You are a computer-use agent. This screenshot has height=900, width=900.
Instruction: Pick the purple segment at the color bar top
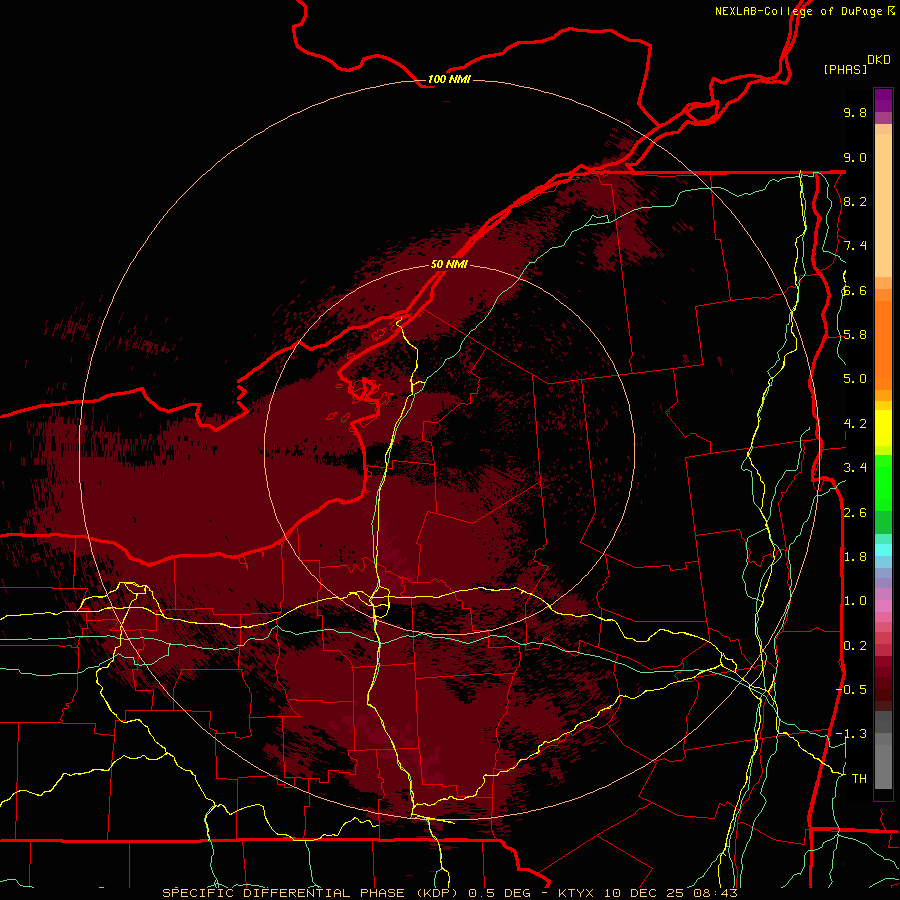(883, 100)
